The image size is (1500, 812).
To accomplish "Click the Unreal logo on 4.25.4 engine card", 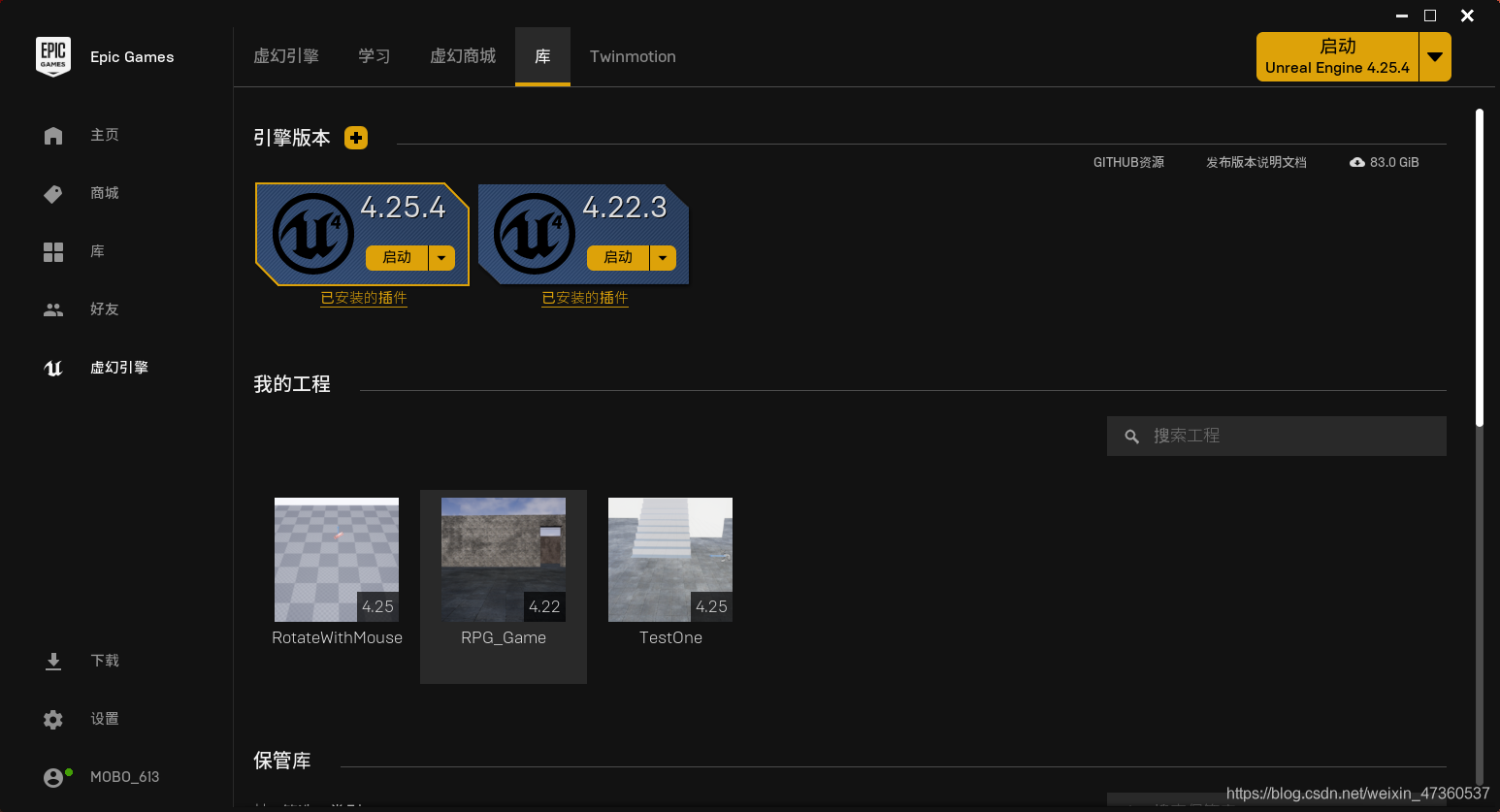I will pos(313,234).
